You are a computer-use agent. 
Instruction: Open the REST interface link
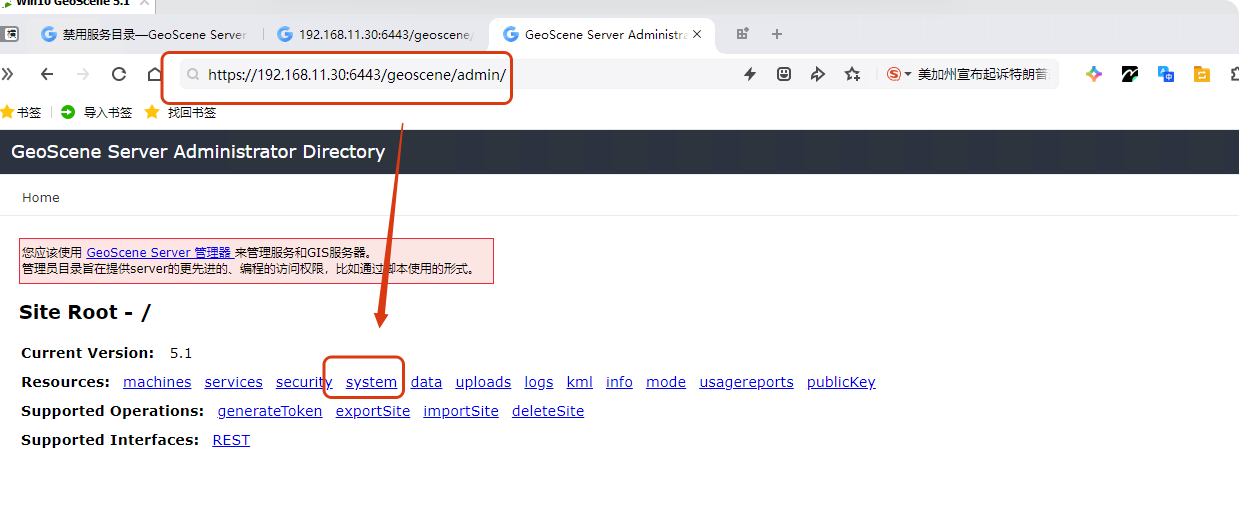[x=231, y=440]
